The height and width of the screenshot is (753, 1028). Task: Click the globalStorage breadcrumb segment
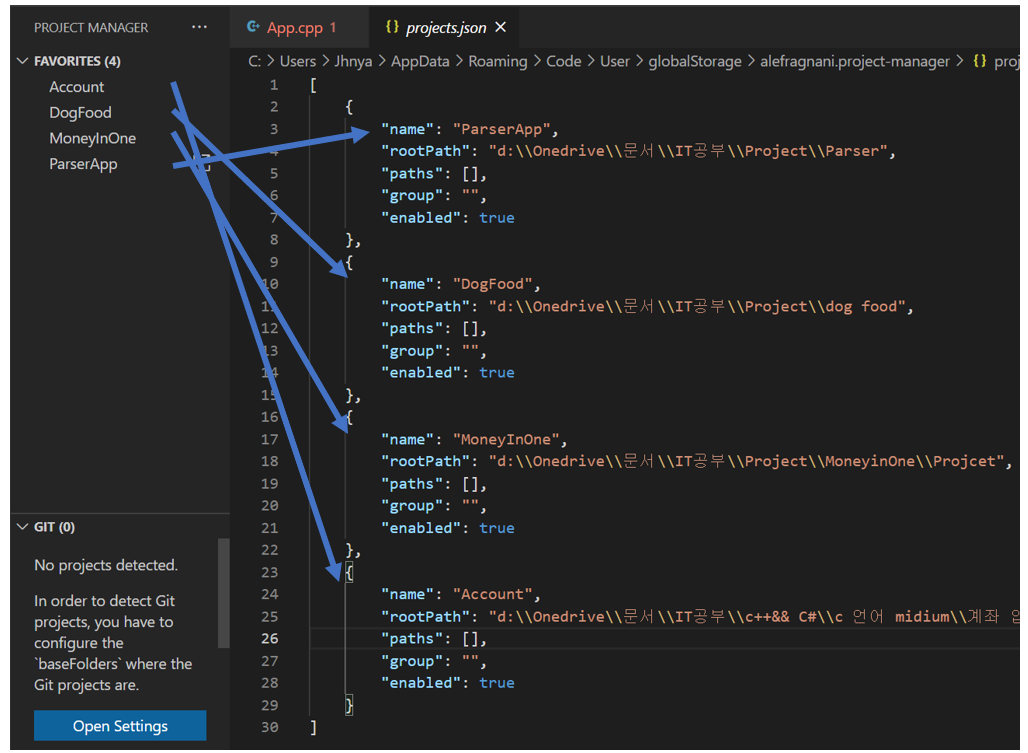(695, 61)
